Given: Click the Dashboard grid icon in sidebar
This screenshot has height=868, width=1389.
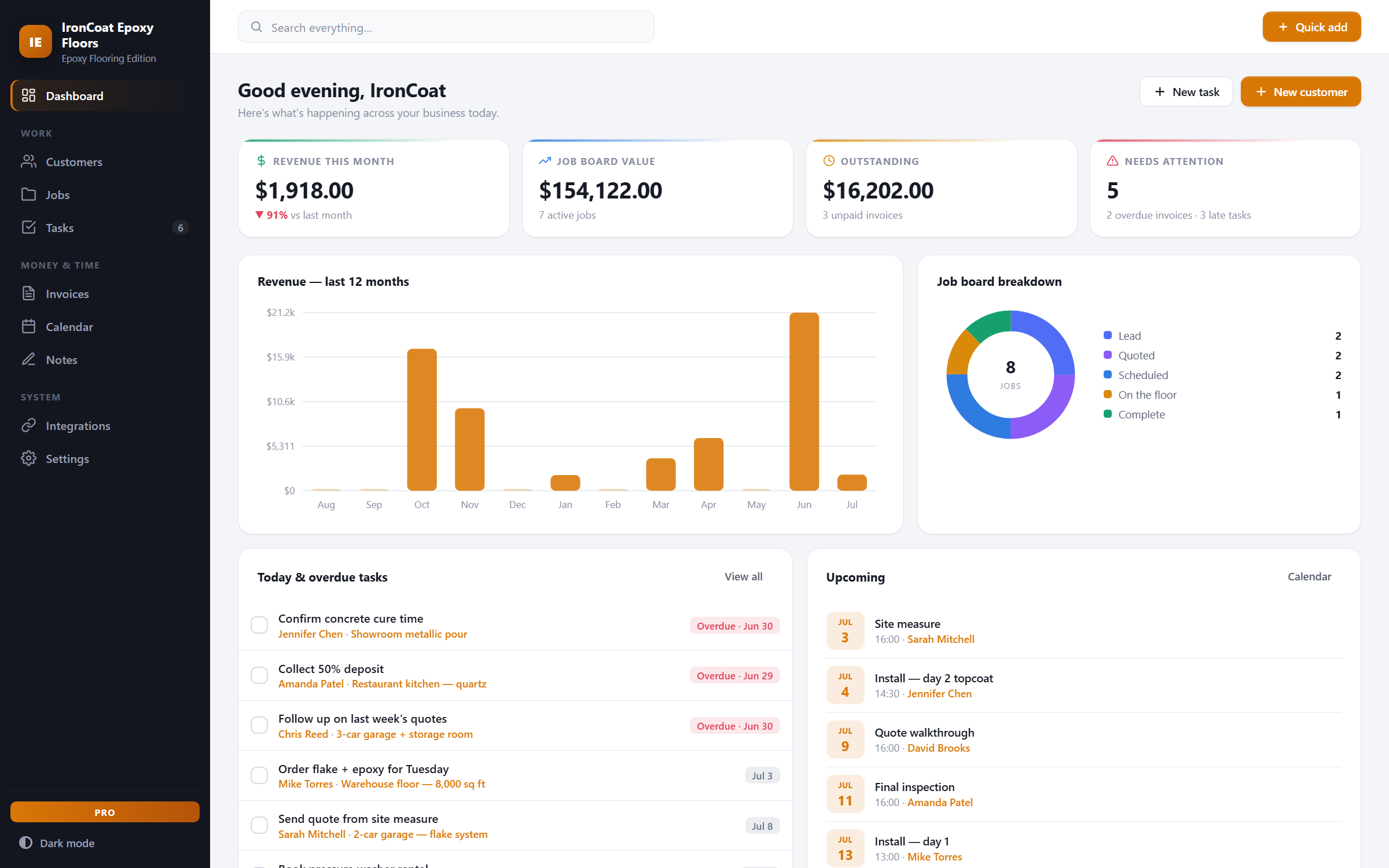Looking at the screenshot, I should pos(28,95).
